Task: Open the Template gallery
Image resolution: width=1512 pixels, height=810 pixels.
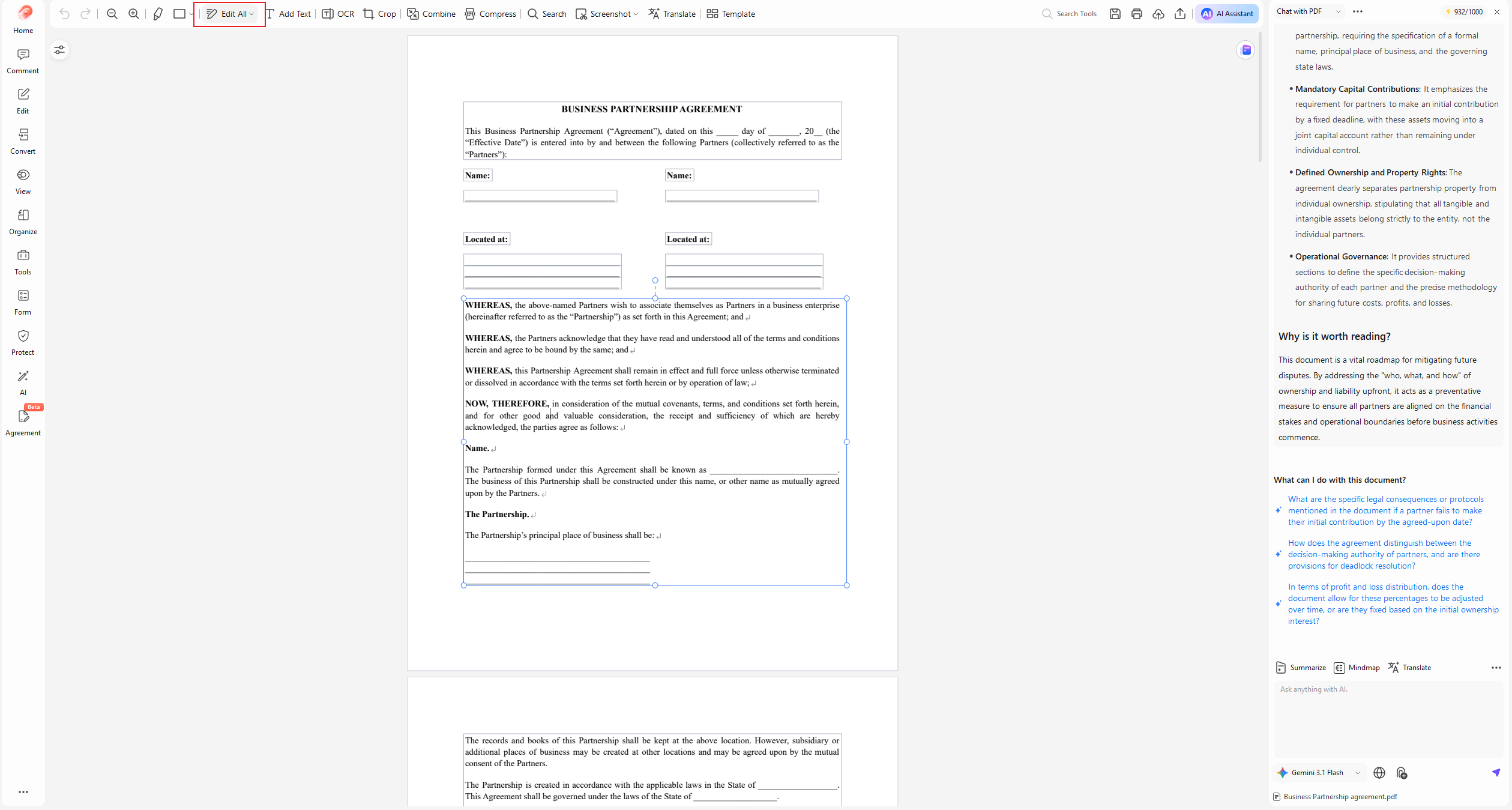Action: (730, 14)
